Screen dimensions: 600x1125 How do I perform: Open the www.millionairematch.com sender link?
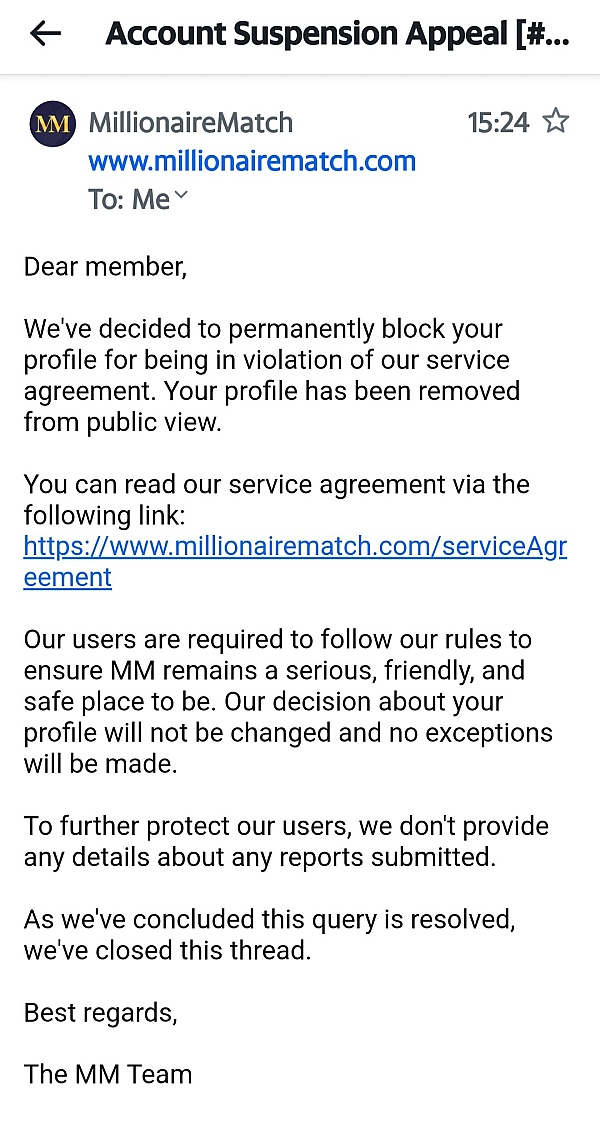[x=252, y=161]
